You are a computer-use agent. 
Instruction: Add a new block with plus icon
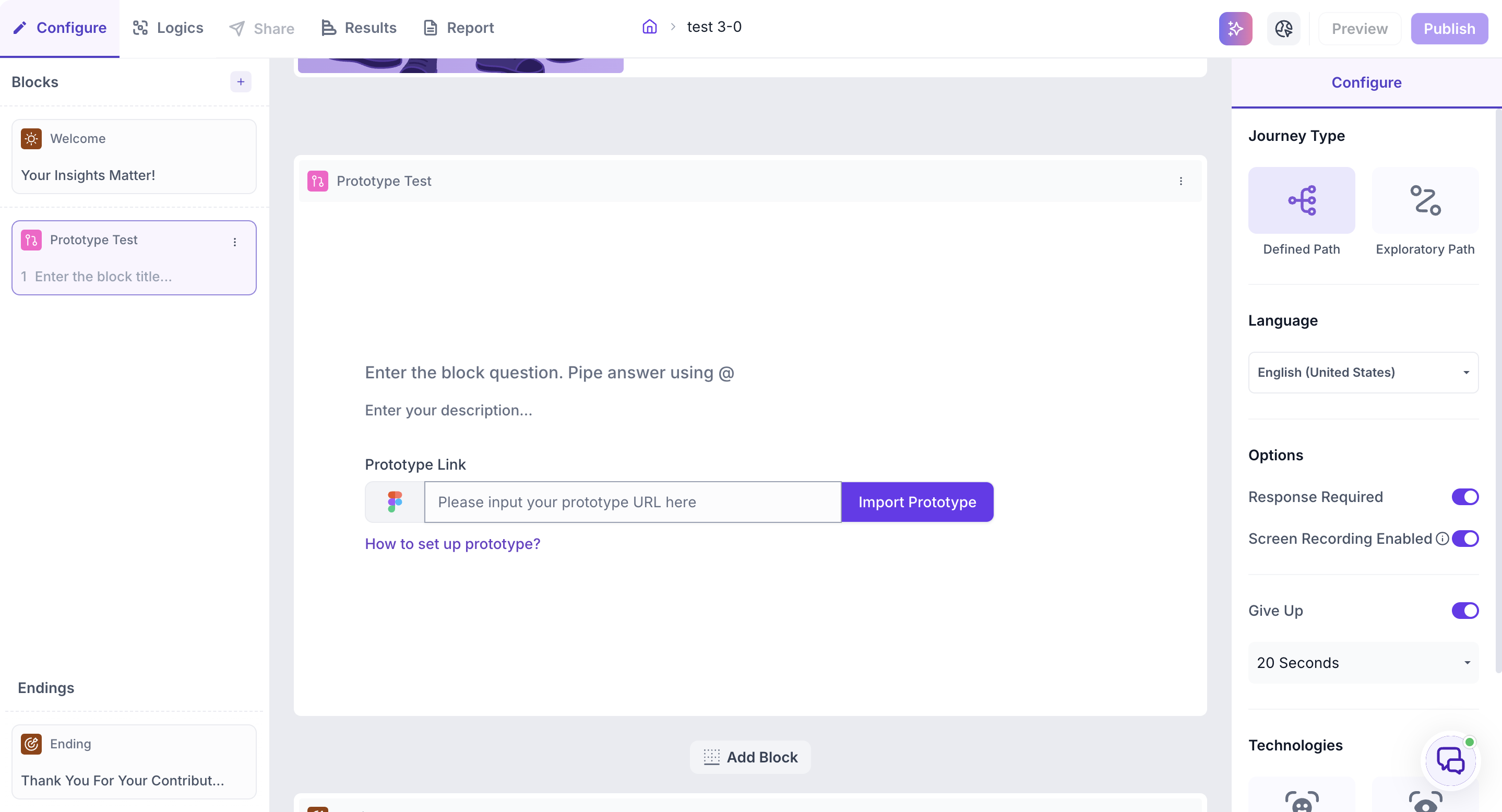click(x=240, y=81)
